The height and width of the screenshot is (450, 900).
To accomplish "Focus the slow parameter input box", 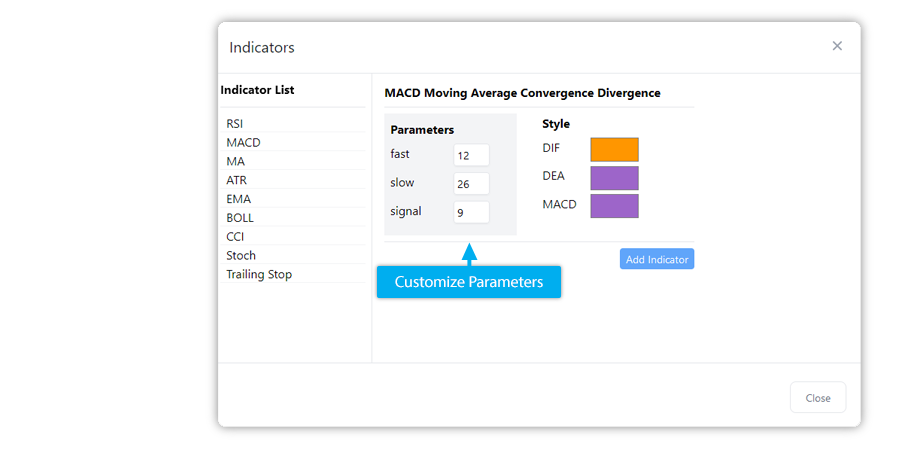I will point(471,184).
